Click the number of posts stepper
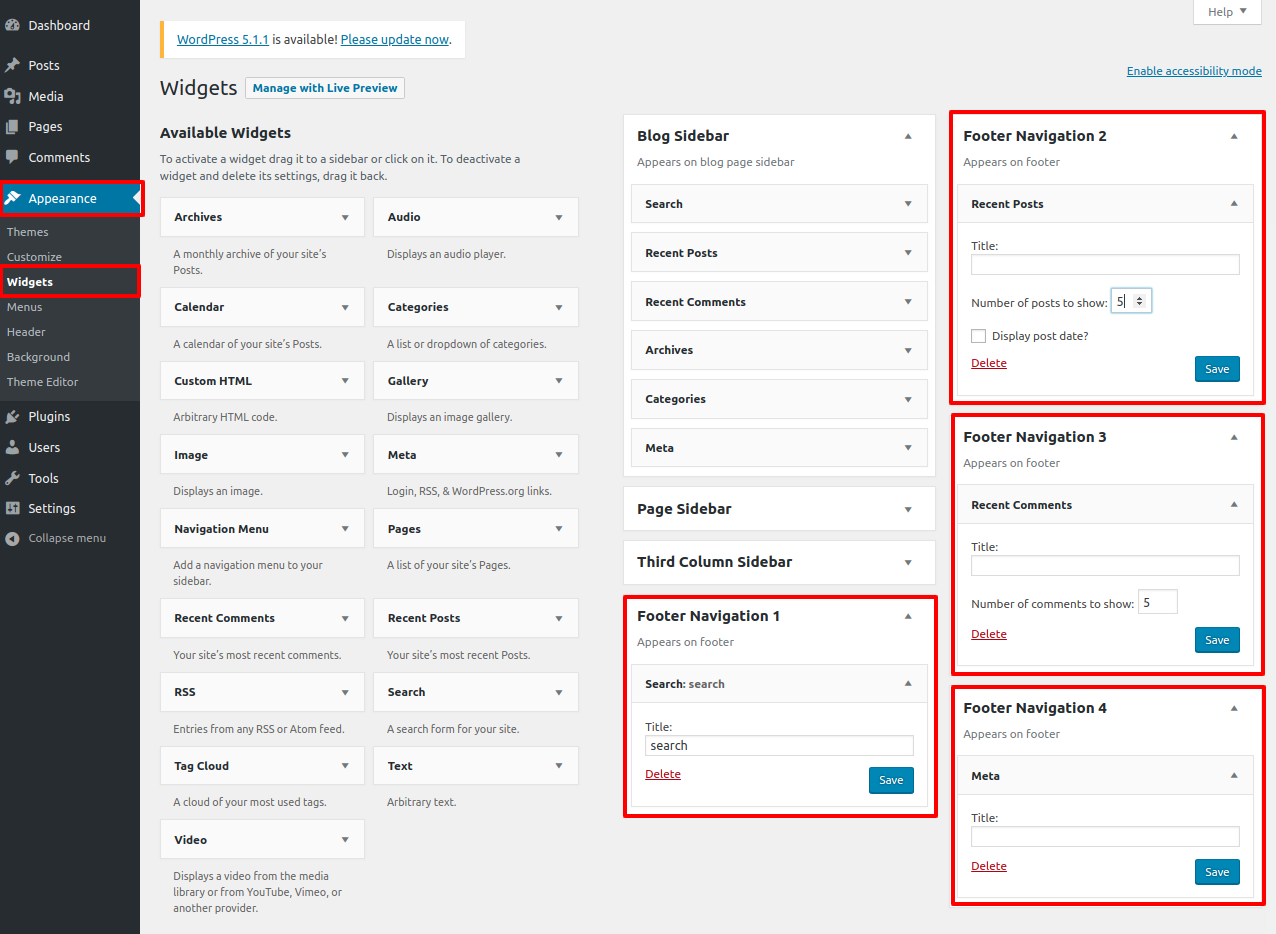The height and width of the screenshot is (934, 1276). (x=1139, y=301)
